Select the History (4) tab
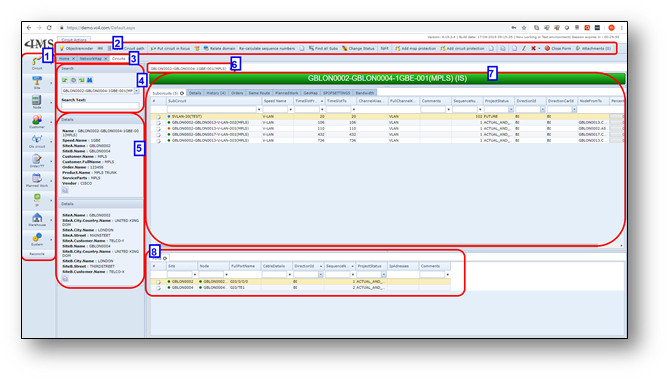 tap(216, 93)
